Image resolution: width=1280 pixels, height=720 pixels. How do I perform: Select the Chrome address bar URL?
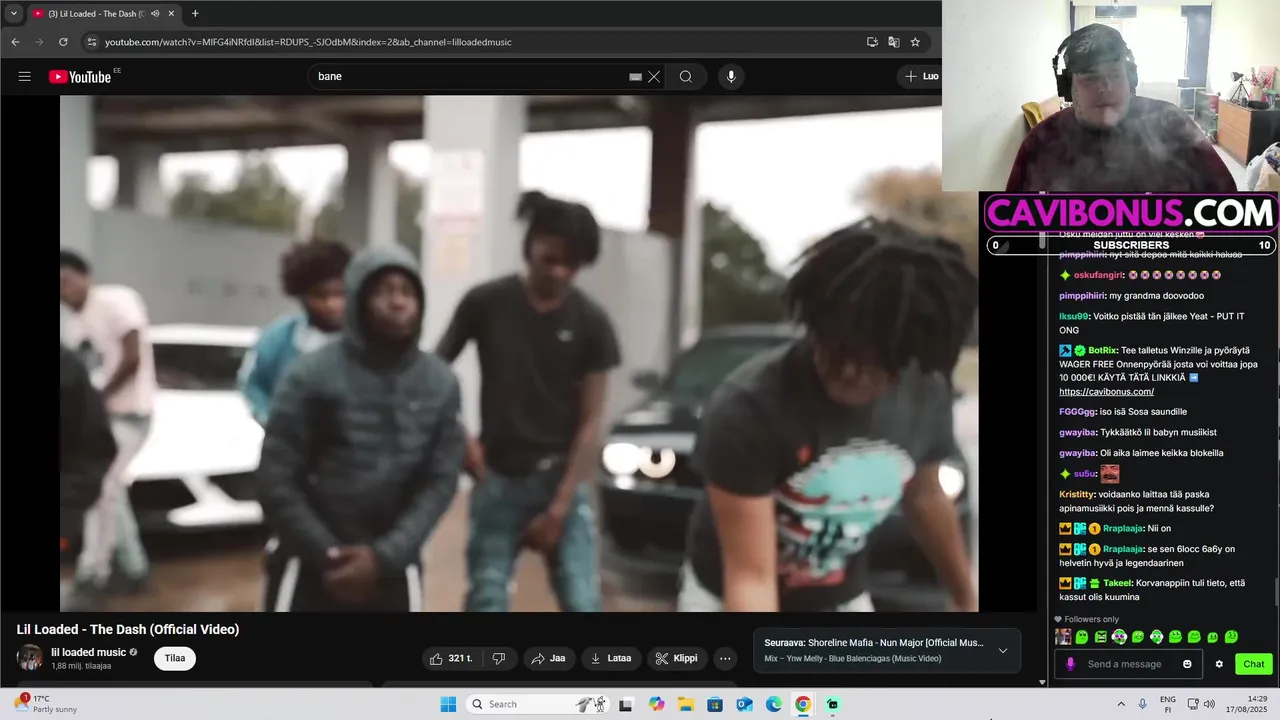pyautogui.click(x=308, y=42)
